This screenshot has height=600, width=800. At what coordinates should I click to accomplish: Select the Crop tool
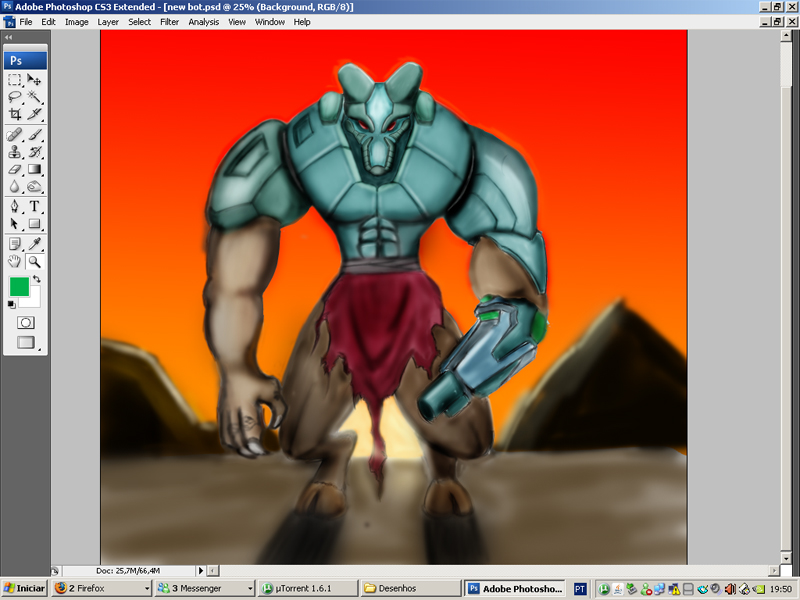14,114
